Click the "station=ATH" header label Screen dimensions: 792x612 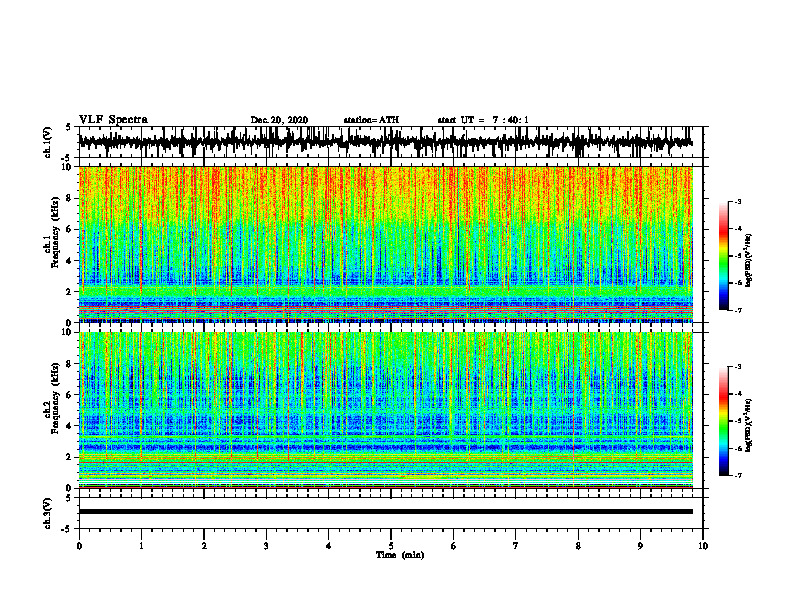(x=371, y=120)
